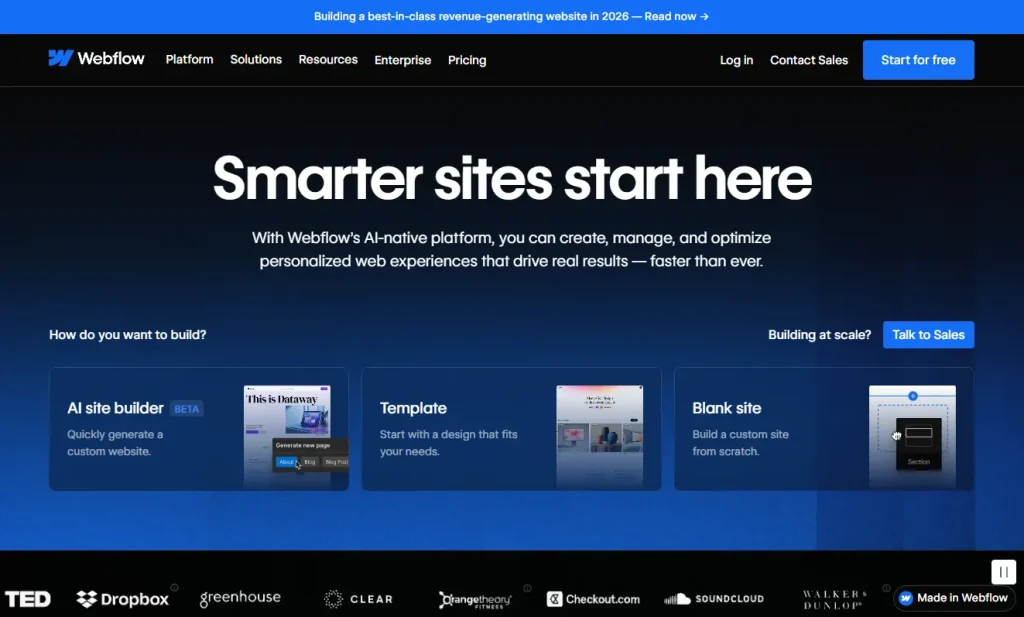Click the SoundCloud logo
1024x617 pixels.
(x=714, y=598)
